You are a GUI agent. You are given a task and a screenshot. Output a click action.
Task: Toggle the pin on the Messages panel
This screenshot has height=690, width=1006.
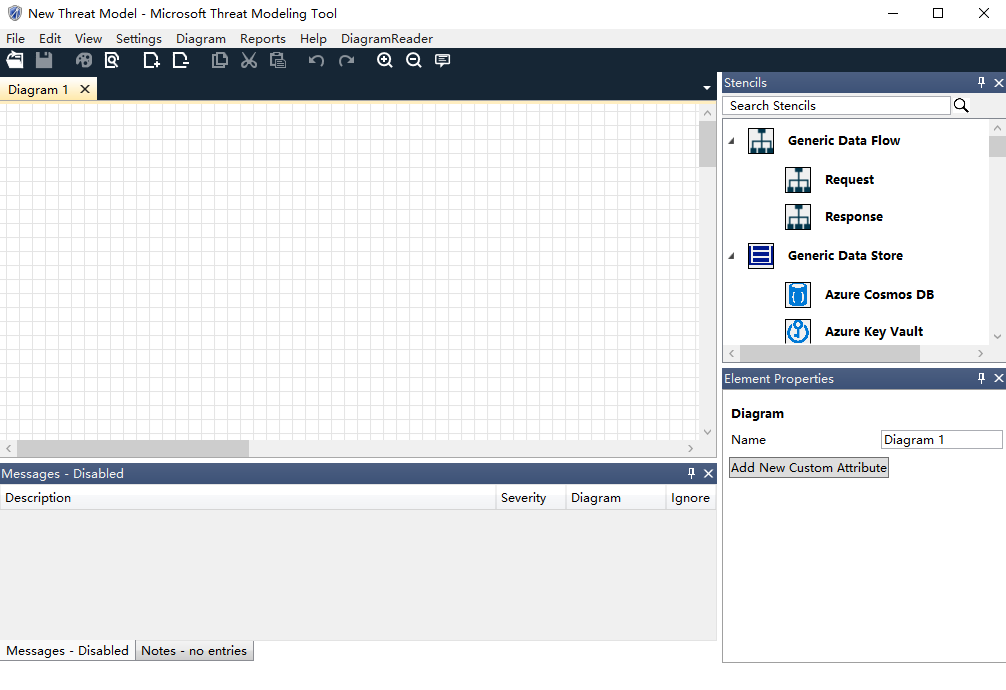[x=691, y=474]
